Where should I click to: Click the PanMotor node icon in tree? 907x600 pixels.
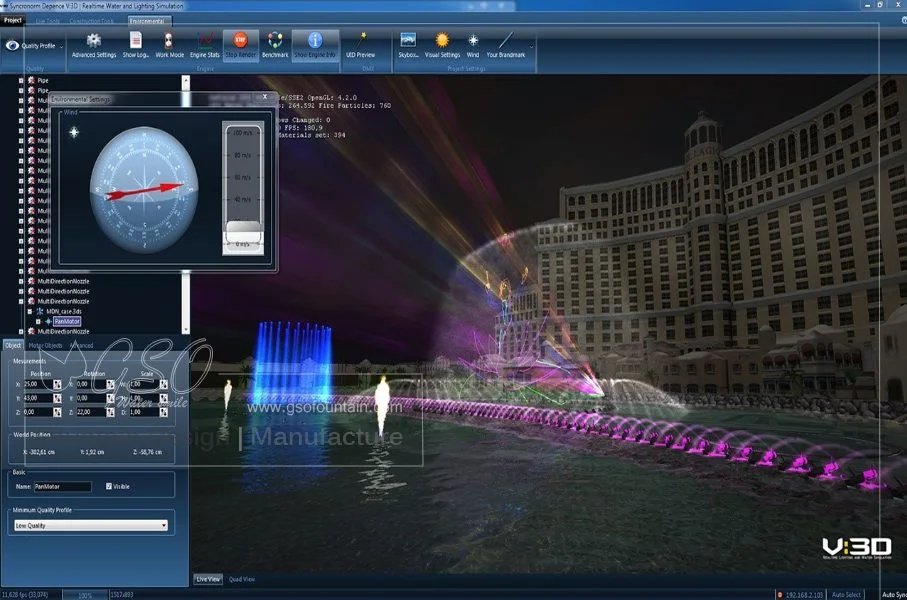pos(49,321)
